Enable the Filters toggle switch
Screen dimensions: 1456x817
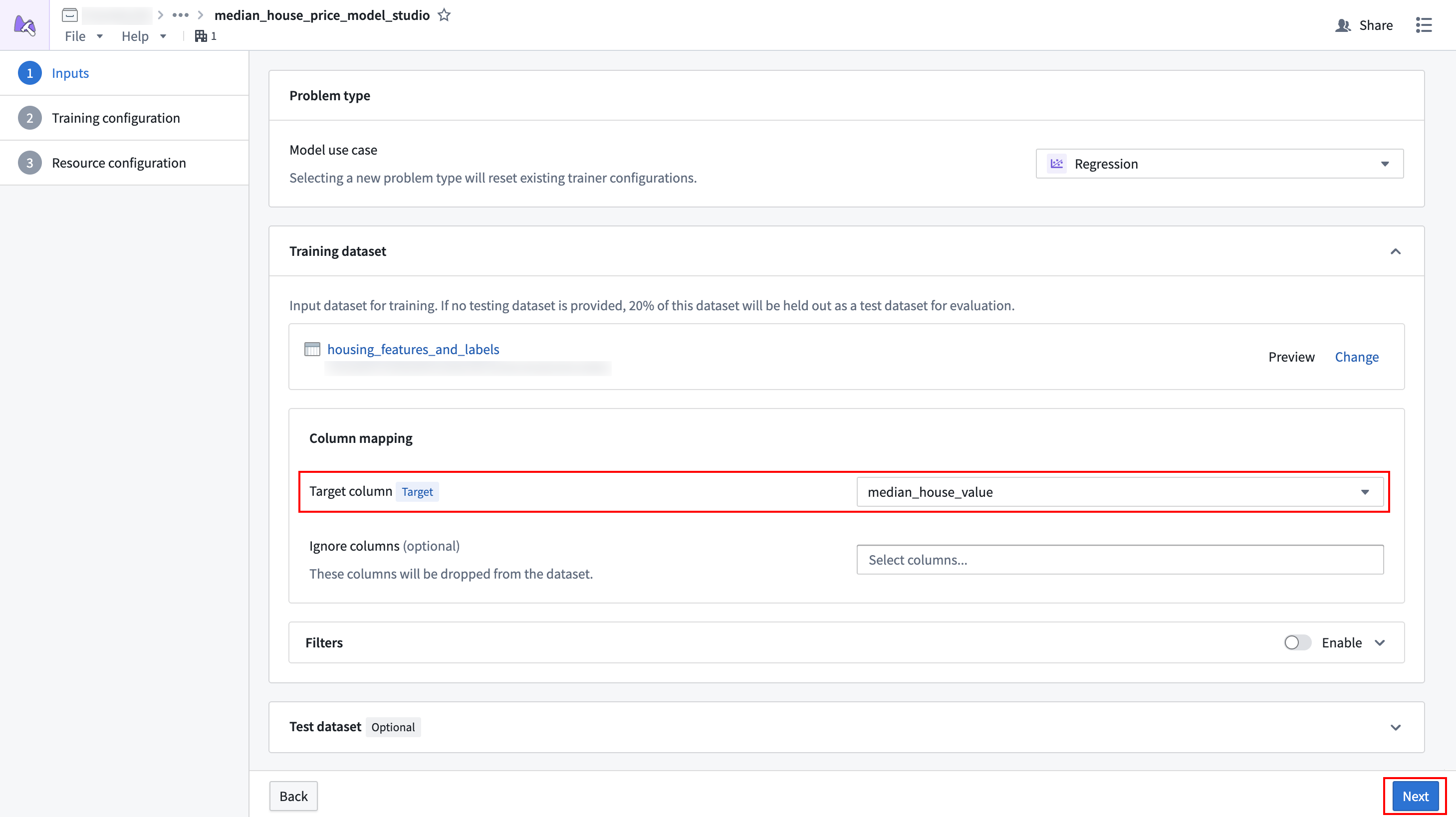[x=1297, y=642]
